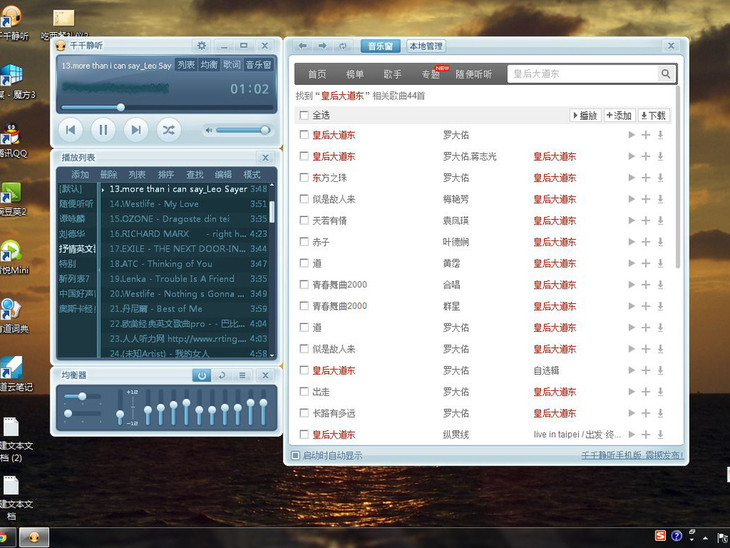Select 14.Westlife - My Love track

[x=188, y=204]
